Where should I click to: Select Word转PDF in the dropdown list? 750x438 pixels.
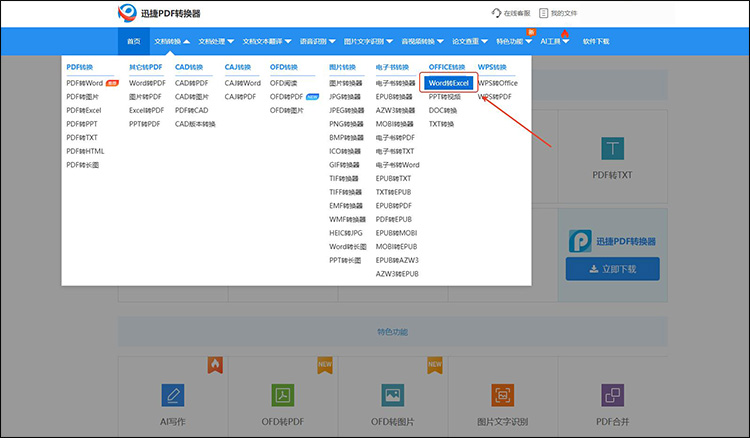click(x=147, y=83)
